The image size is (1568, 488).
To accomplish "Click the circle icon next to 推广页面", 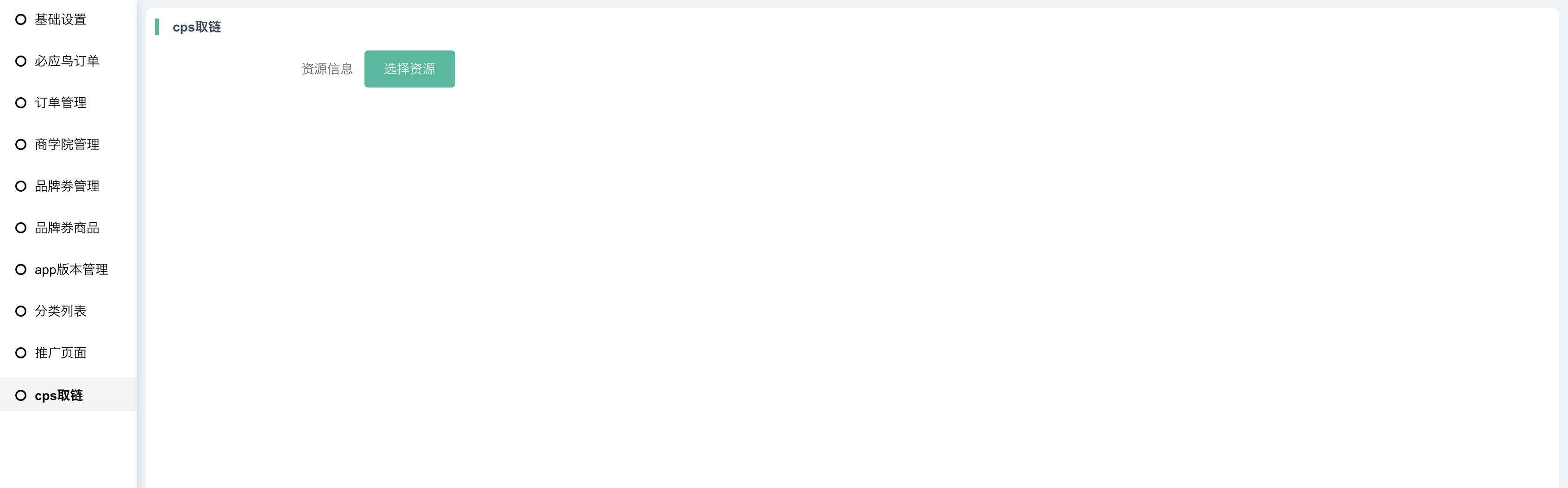I will [x=21, y=353].
